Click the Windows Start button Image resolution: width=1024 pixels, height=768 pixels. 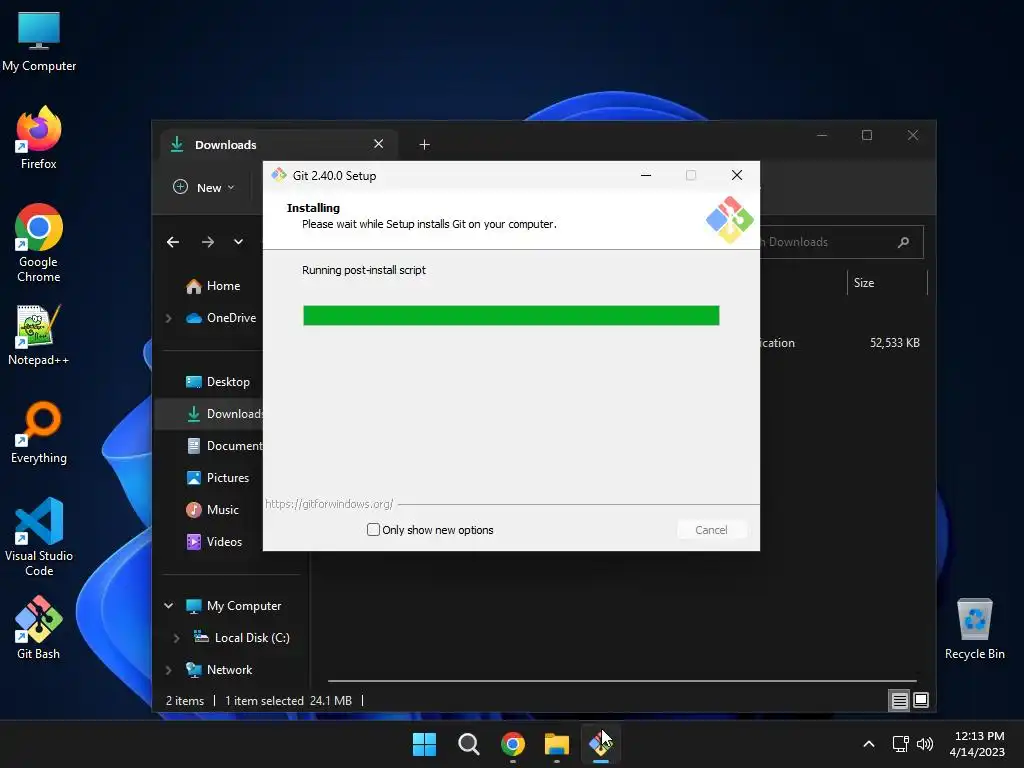[x=424, y=744]
